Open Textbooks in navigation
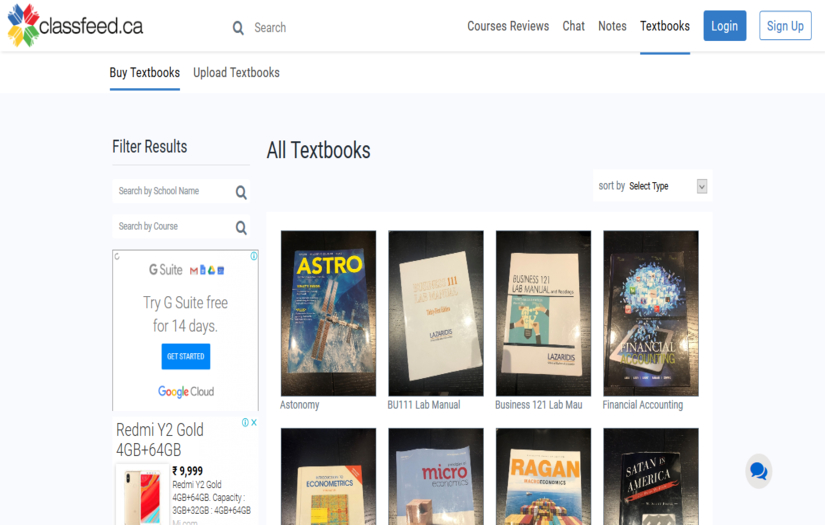The image size is (825, 525). (665, 26)
